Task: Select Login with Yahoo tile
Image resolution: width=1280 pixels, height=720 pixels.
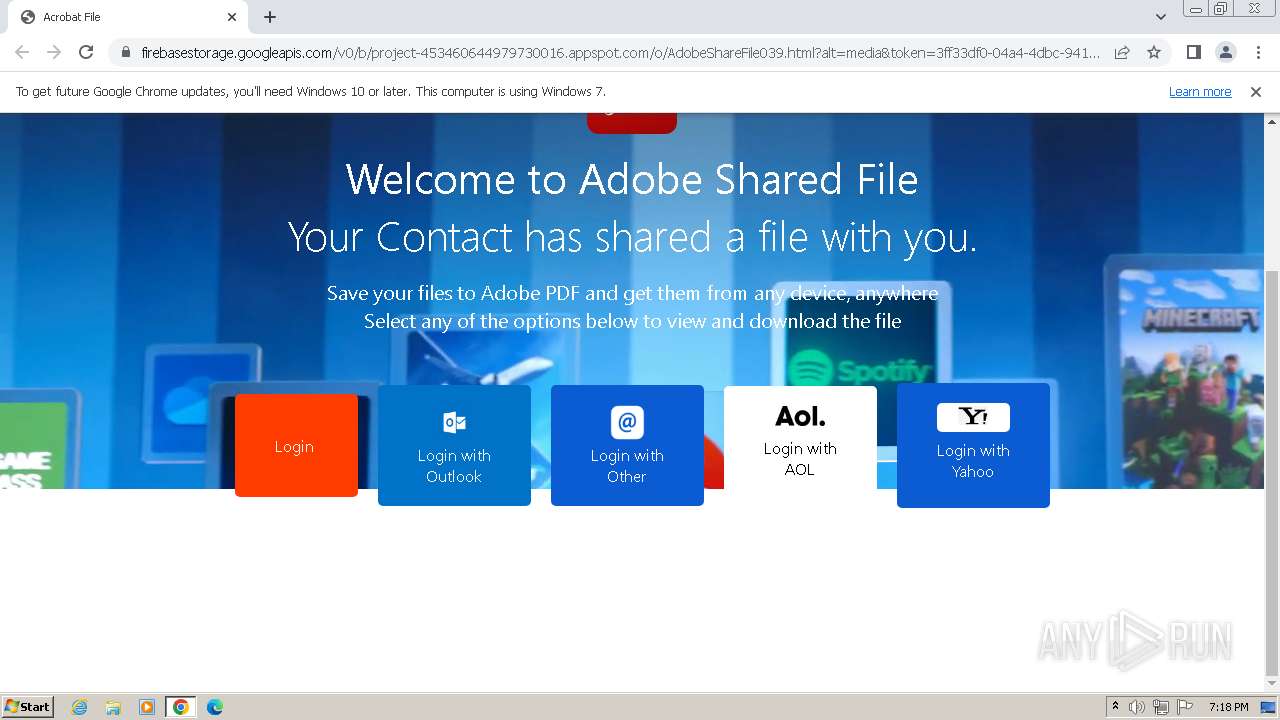Action: (x=973, y=445)
